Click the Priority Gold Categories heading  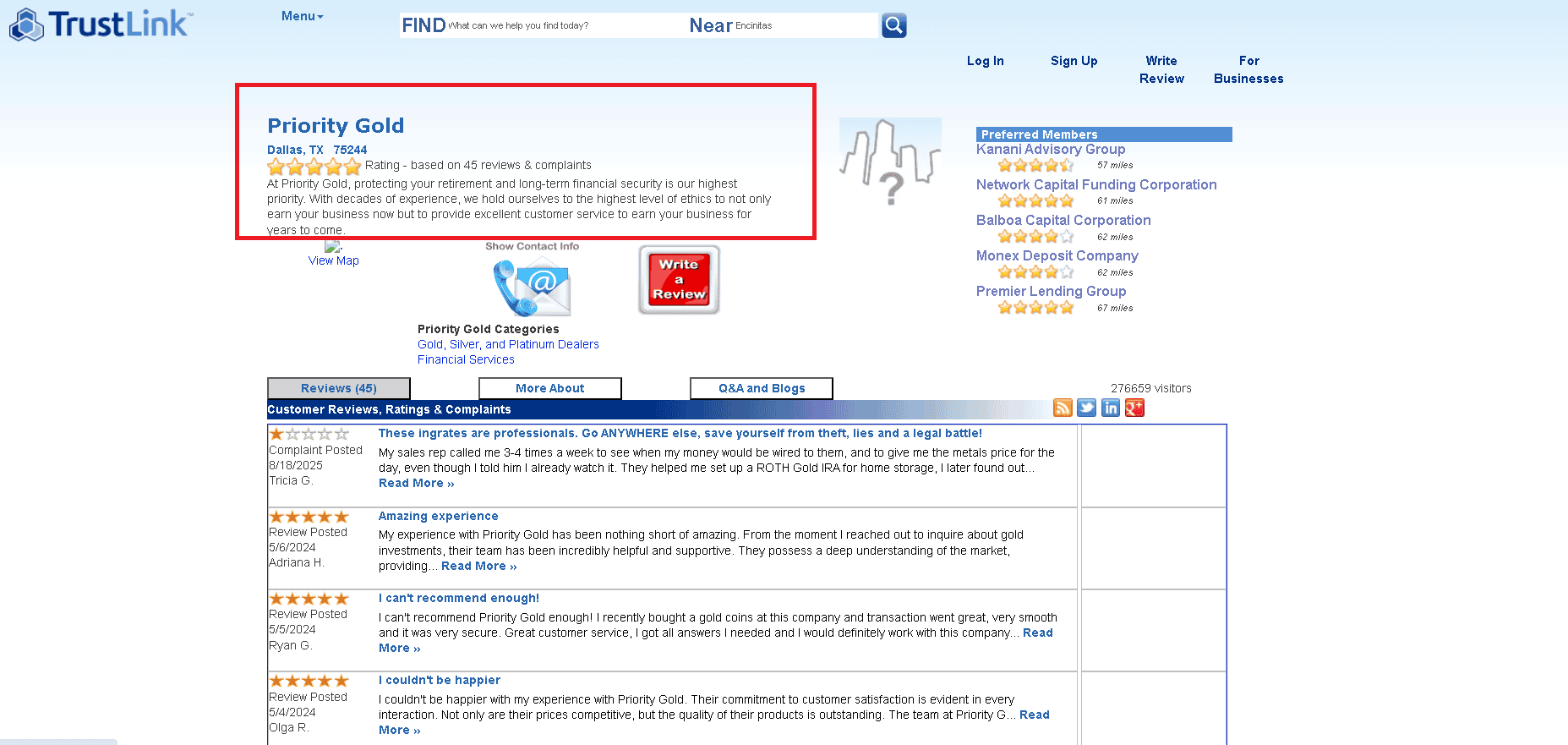click(489, 329)
